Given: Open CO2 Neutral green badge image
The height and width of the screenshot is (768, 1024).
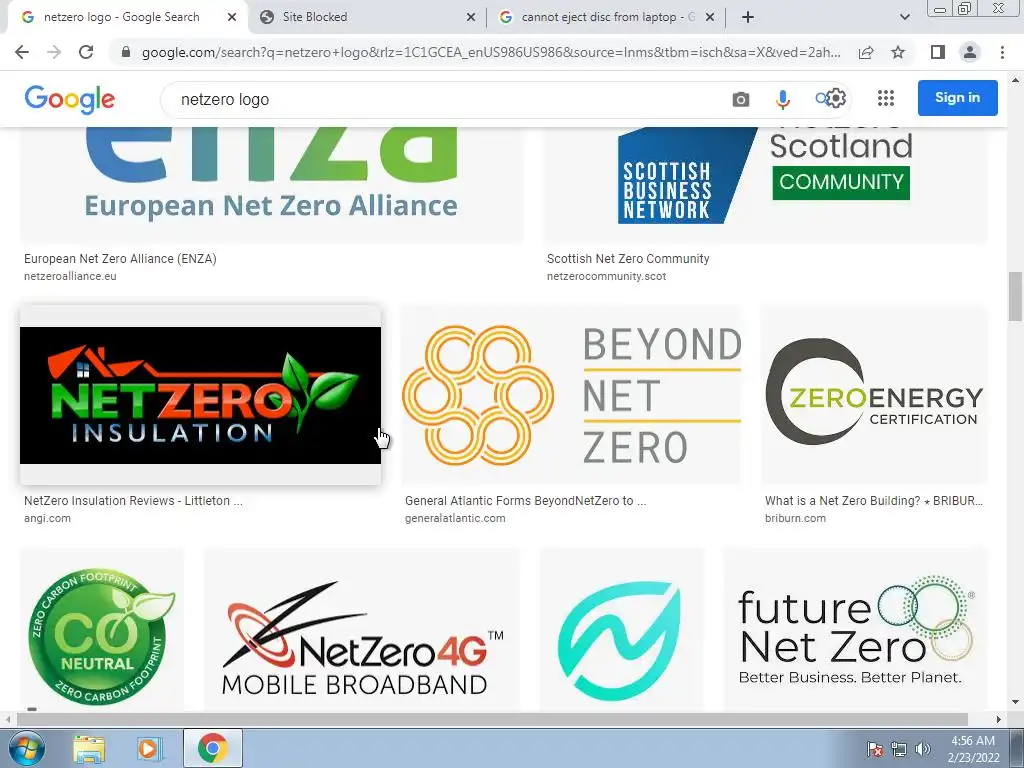Looking at the screenshot, I should click(x=102, y=630).
